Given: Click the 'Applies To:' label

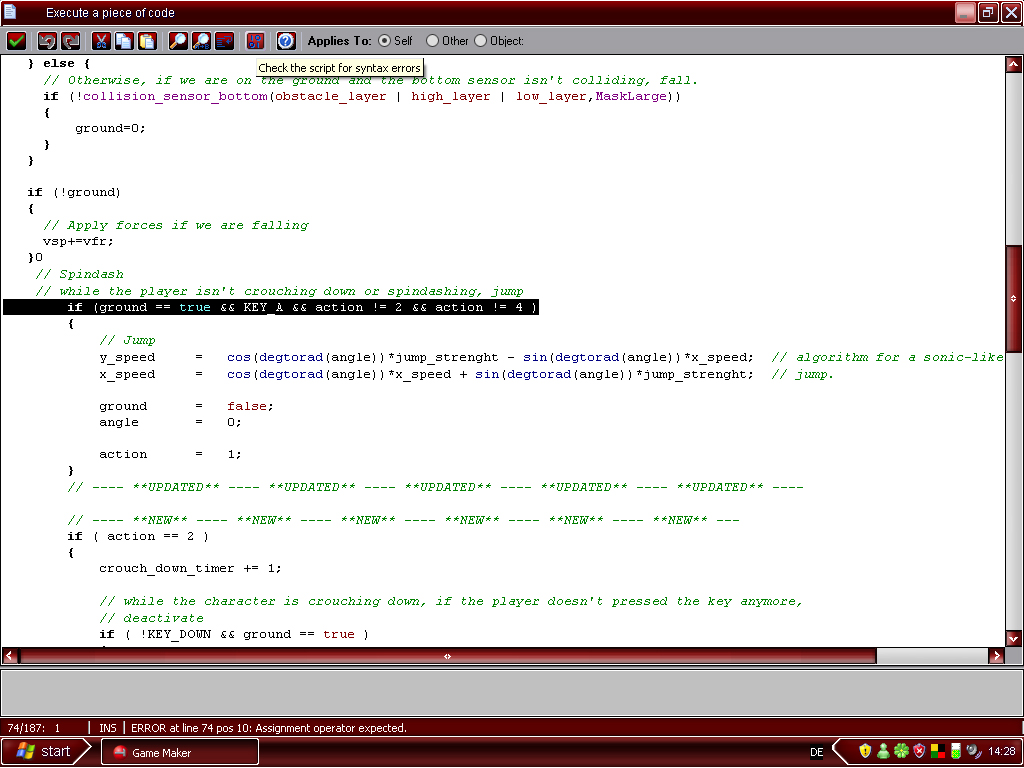Looking at the screenshot, I should tap(339, 40).
